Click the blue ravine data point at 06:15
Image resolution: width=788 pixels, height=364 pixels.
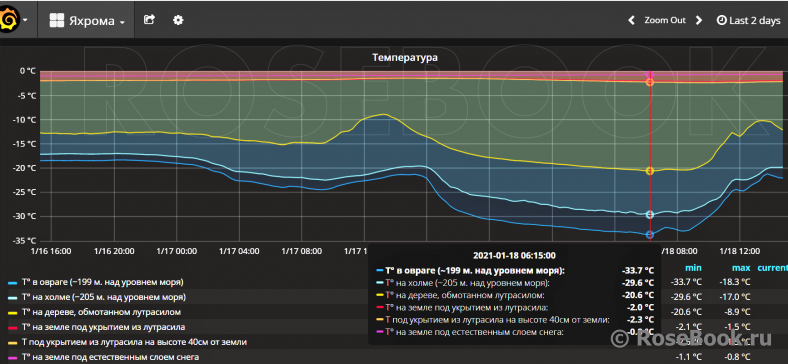649,234
